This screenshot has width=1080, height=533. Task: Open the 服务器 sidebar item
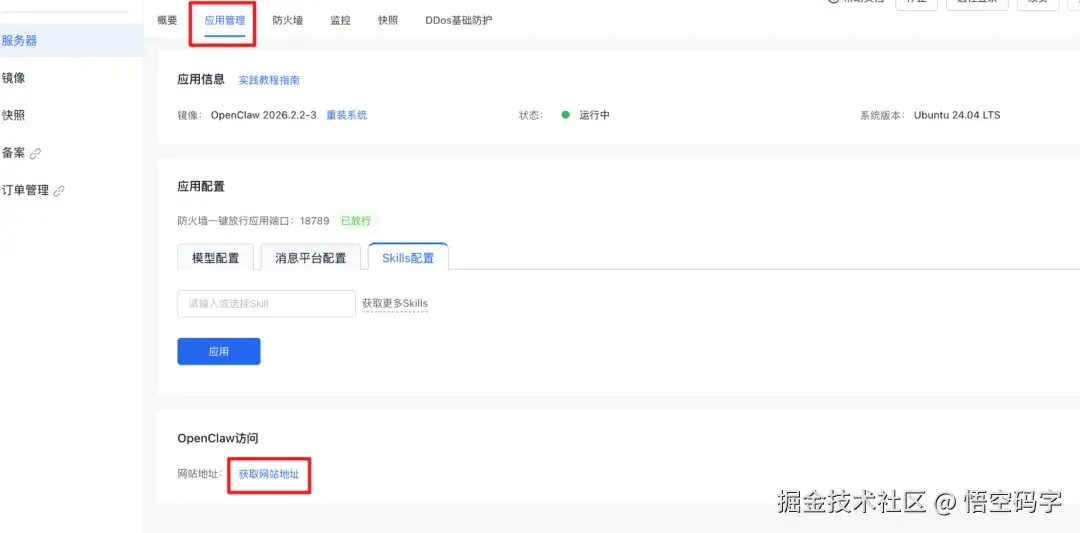pyautogui.click(x=72, y=41)
